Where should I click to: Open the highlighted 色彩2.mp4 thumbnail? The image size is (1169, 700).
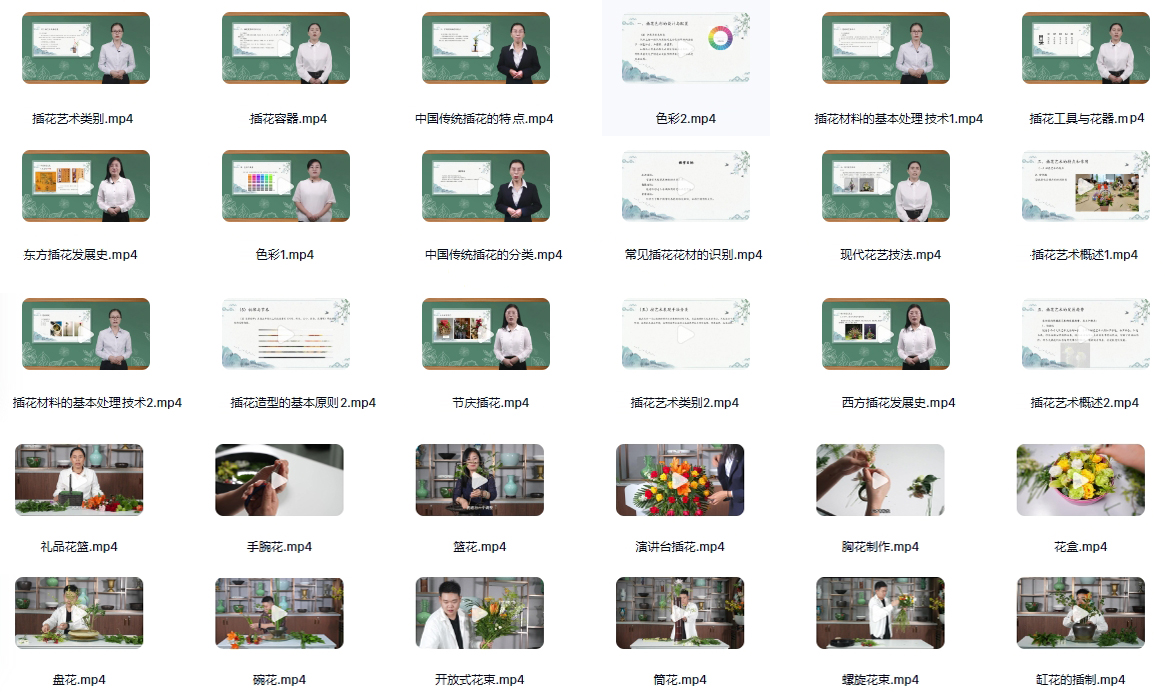[685, 48]
